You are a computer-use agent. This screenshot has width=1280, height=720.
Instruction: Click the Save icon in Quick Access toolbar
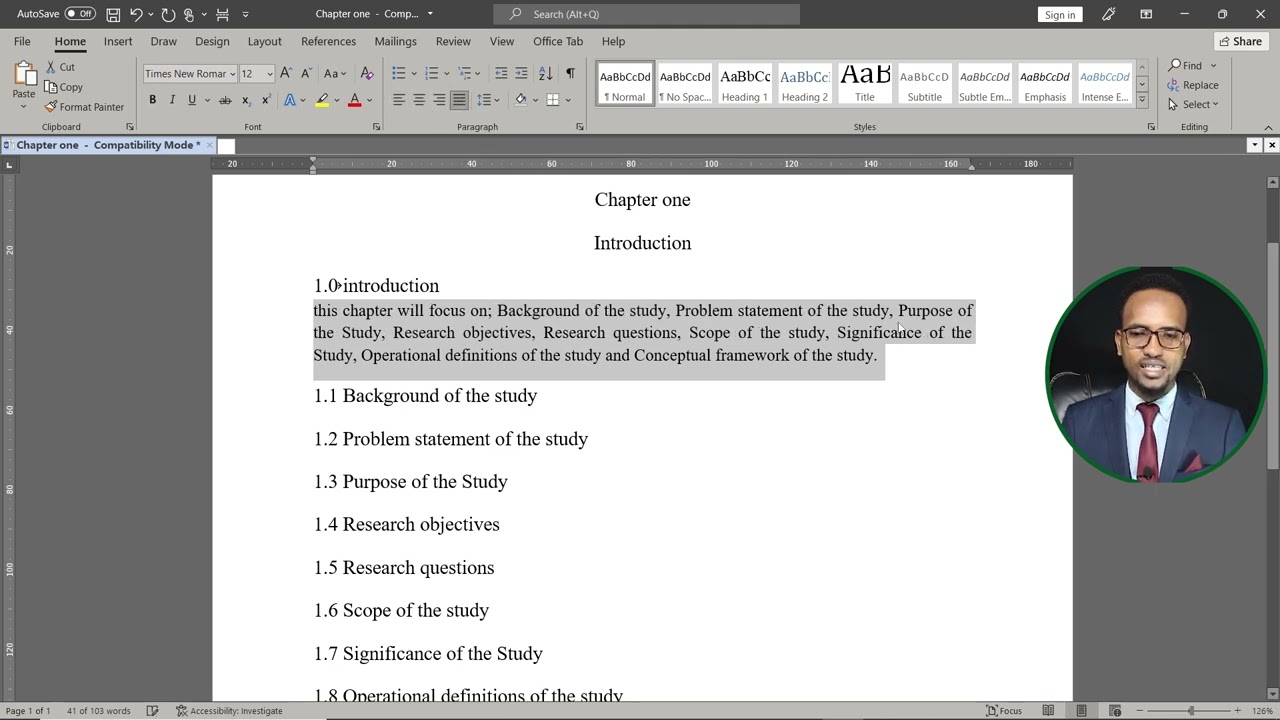113,14
